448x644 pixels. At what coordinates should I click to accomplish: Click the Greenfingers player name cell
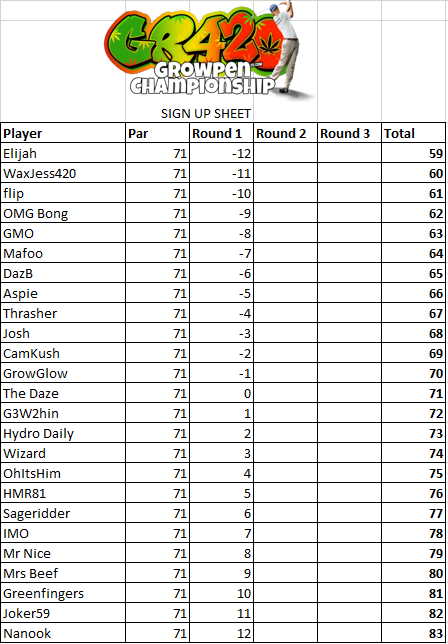[x=63, y=593]
